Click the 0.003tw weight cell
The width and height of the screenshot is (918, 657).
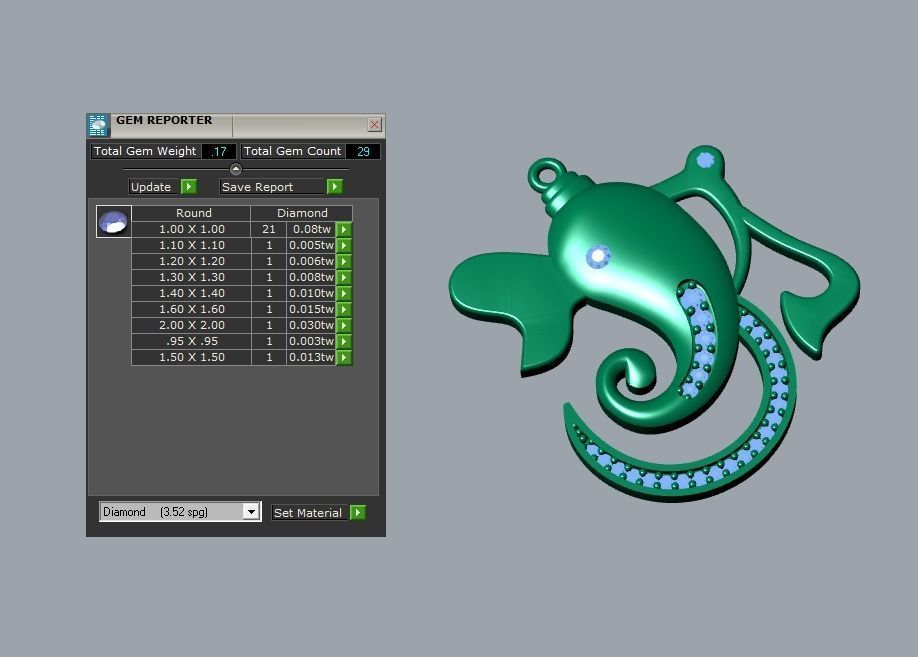[311, 341]
